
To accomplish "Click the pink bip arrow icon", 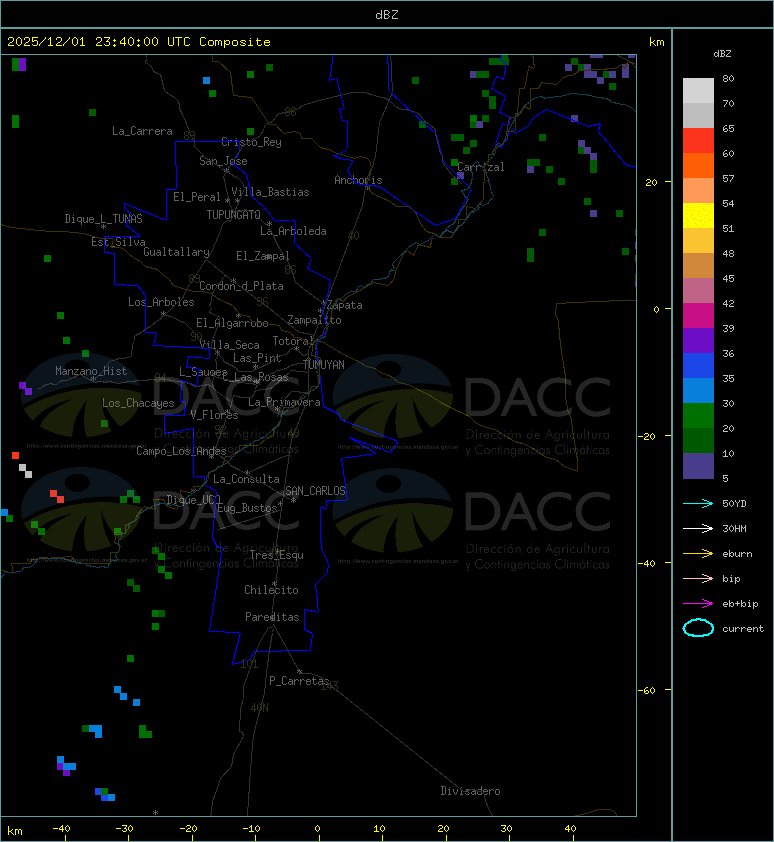I will (698, 578).
